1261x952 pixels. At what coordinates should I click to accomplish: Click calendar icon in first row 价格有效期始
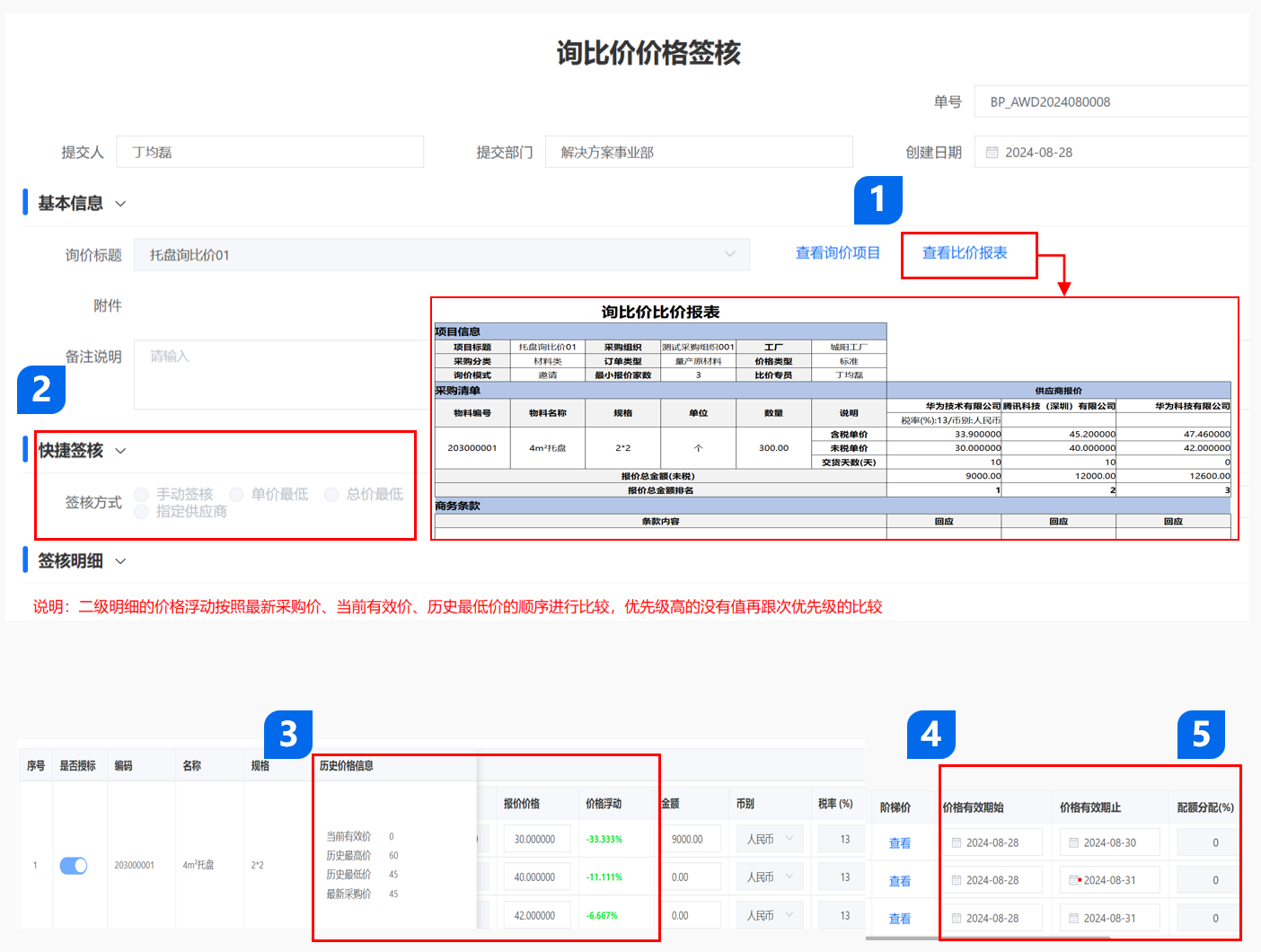[x=957, y=842]
